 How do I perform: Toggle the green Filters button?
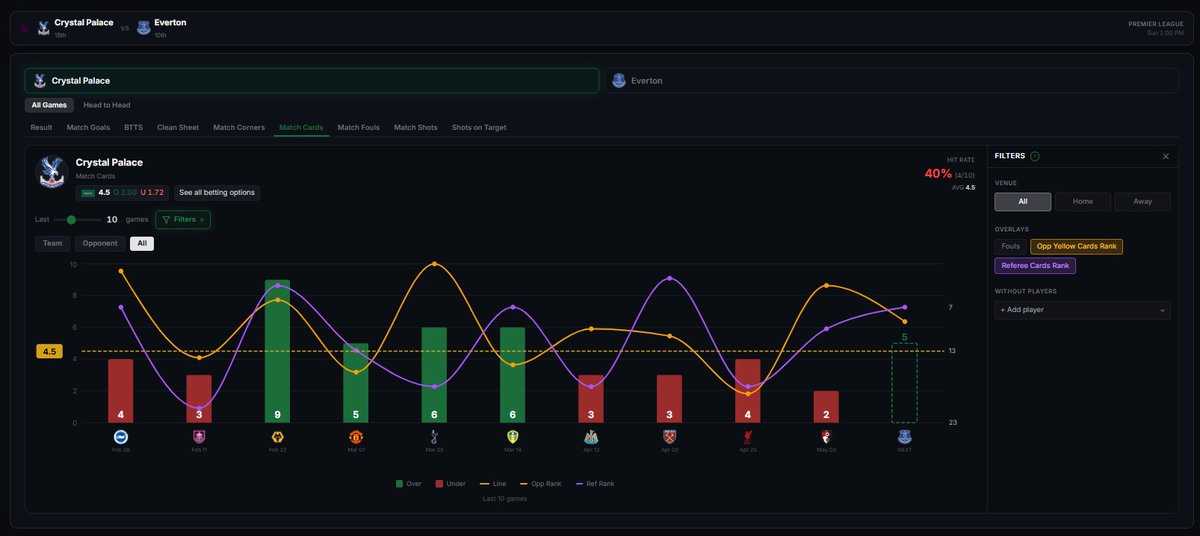tap(183, 219)
